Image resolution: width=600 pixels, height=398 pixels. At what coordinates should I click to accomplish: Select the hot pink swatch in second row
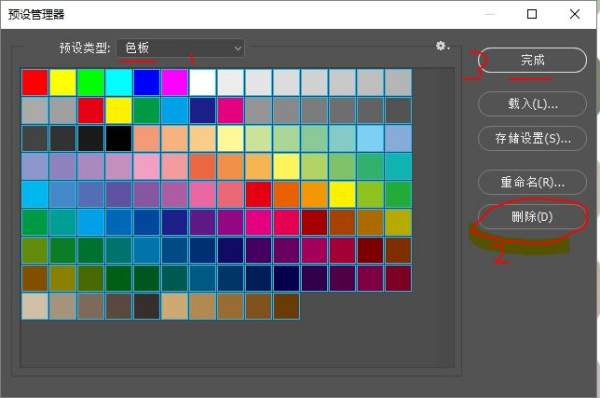pos(230,110)
